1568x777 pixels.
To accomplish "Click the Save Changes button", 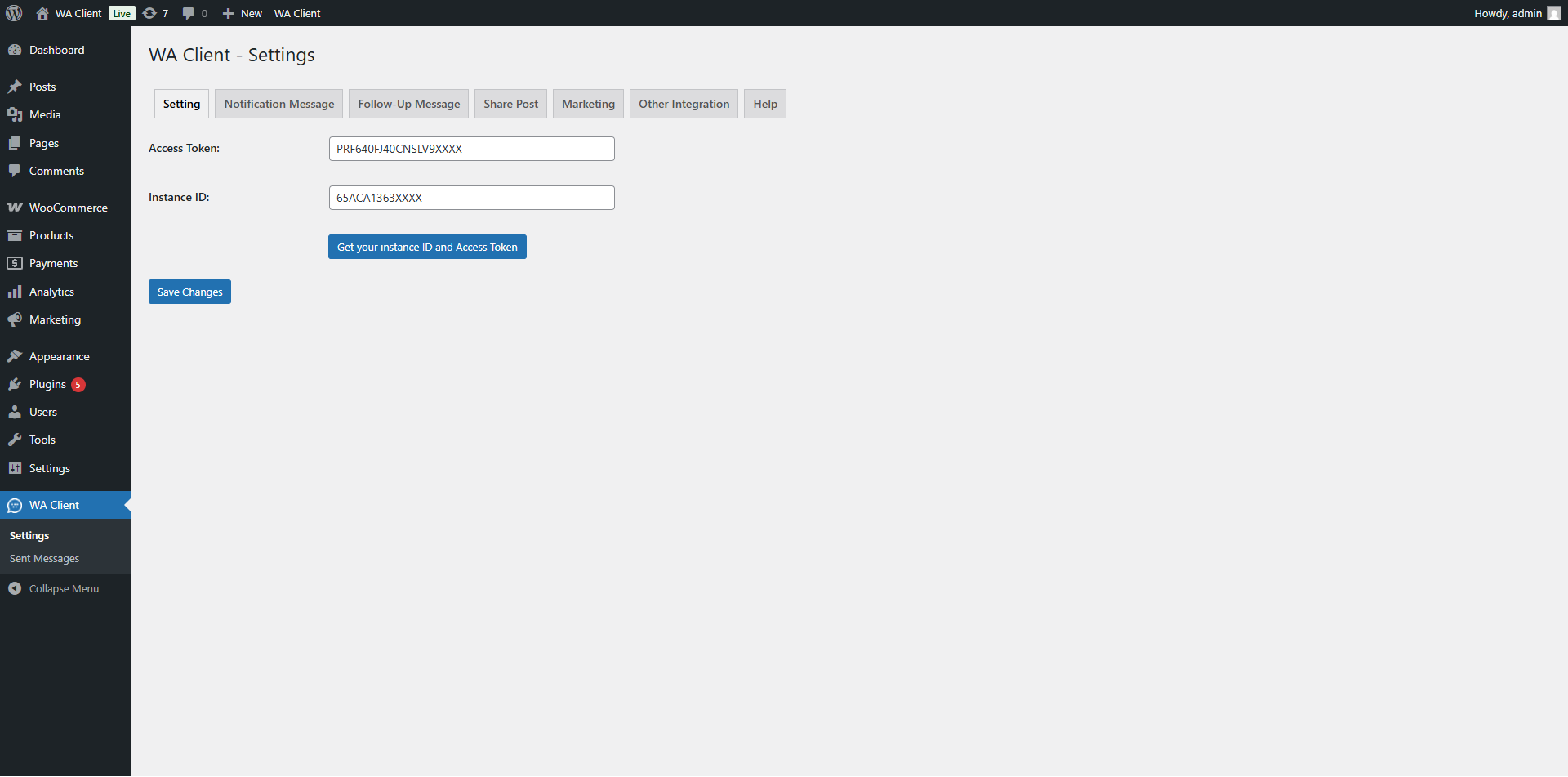I will point(189,292).
